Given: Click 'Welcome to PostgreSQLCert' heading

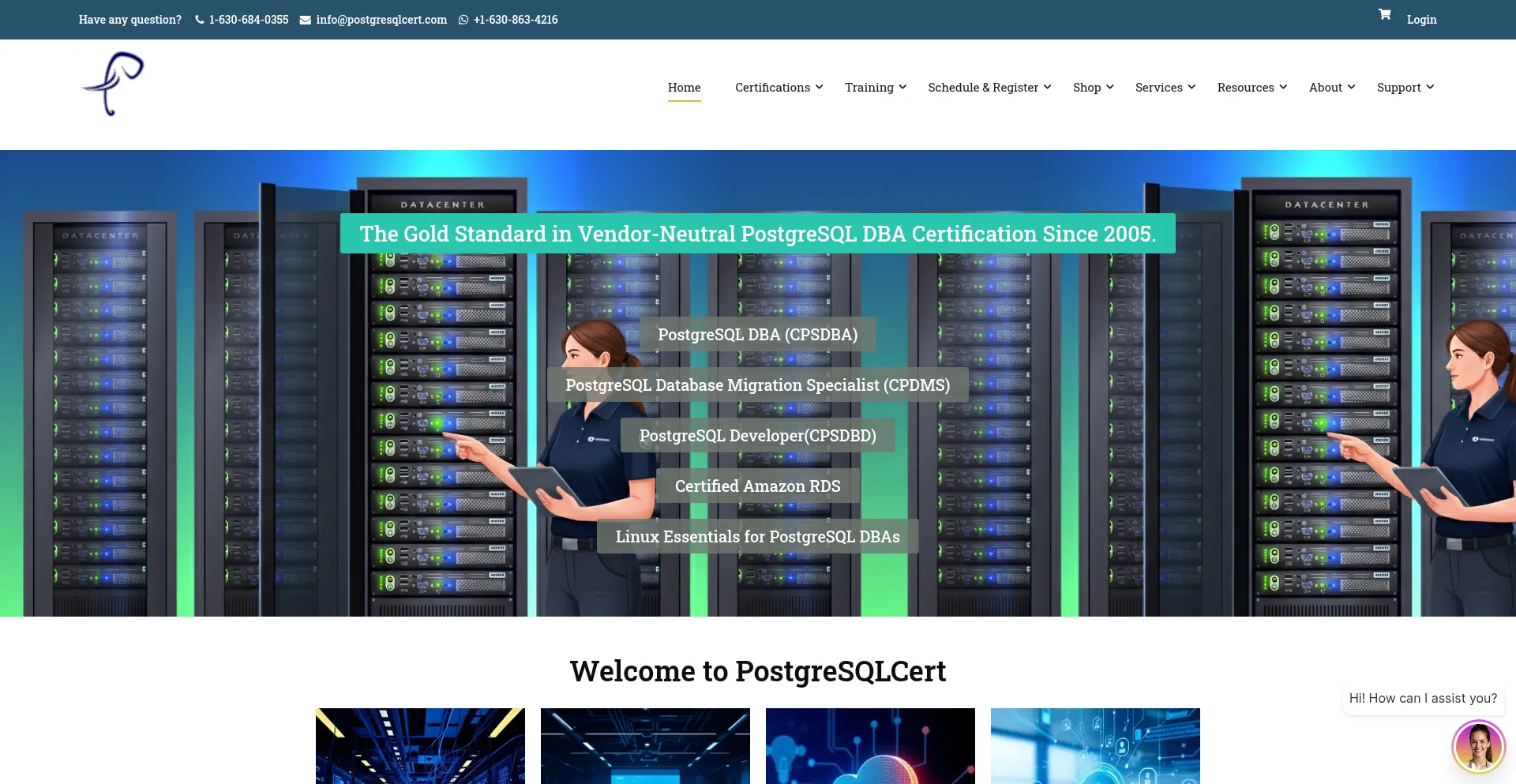Looking at the screenshot, I should coord(758,671).
